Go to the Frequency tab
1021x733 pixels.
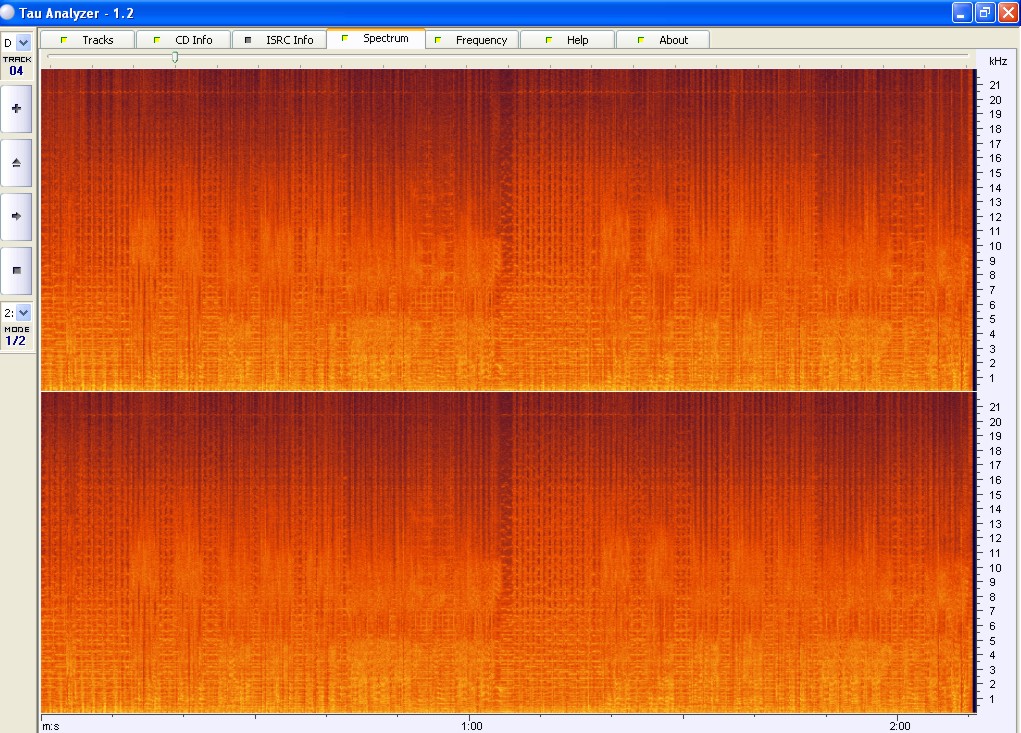471,40
